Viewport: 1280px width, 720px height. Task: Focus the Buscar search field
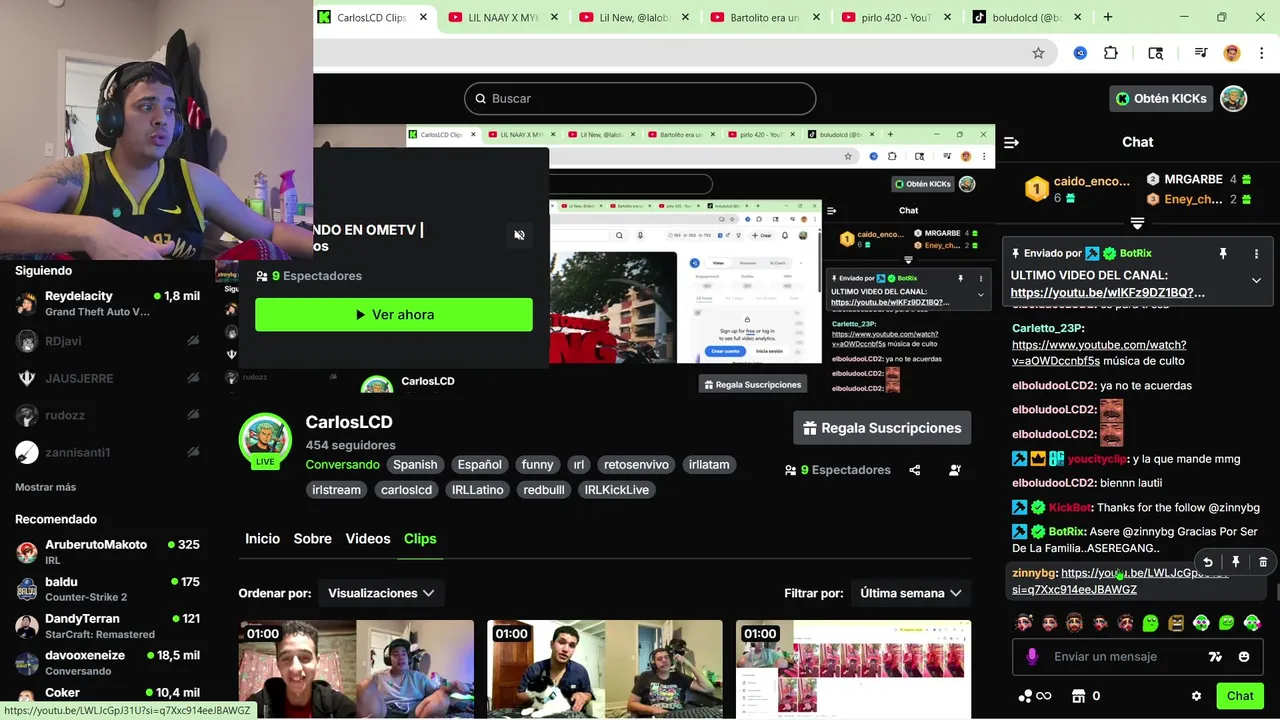pyautogui.click(x=640, y=98)
